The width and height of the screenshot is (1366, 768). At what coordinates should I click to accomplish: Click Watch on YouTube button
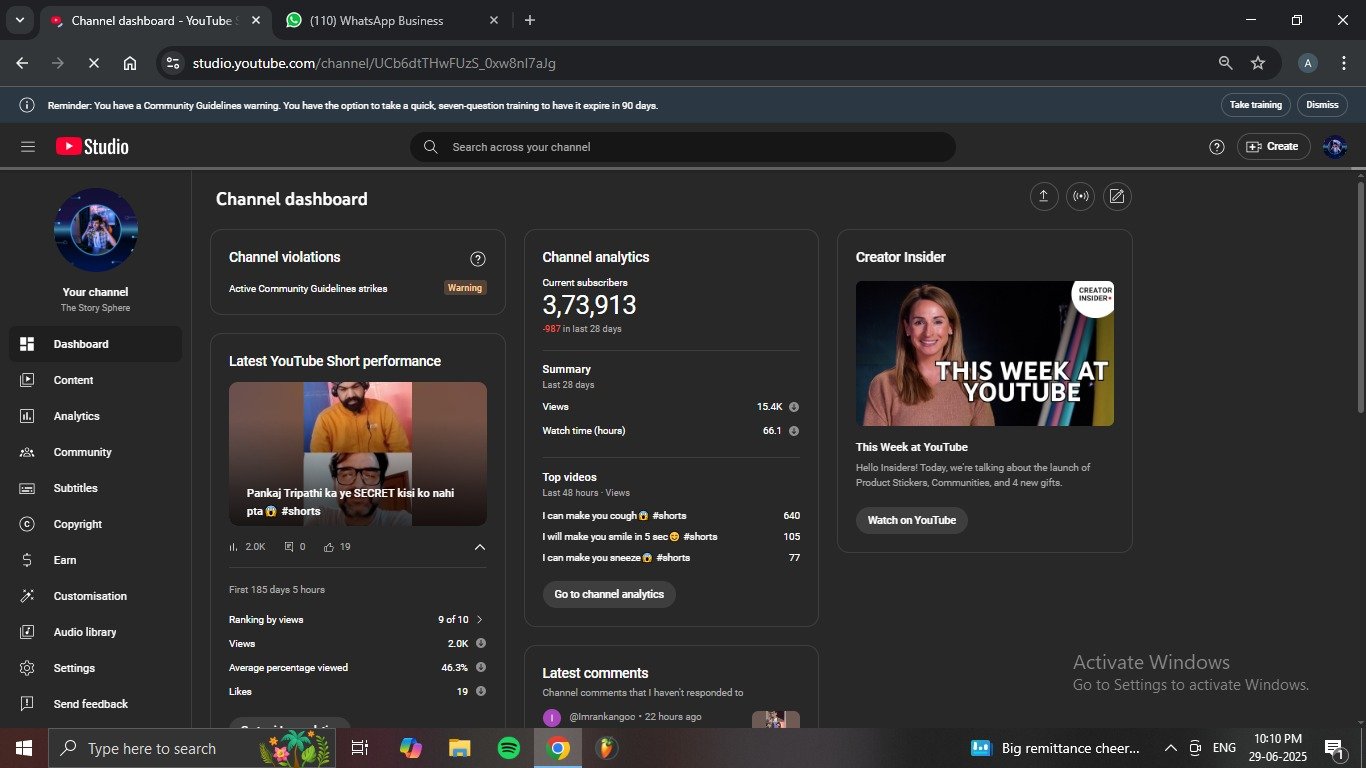coord(911,520)
